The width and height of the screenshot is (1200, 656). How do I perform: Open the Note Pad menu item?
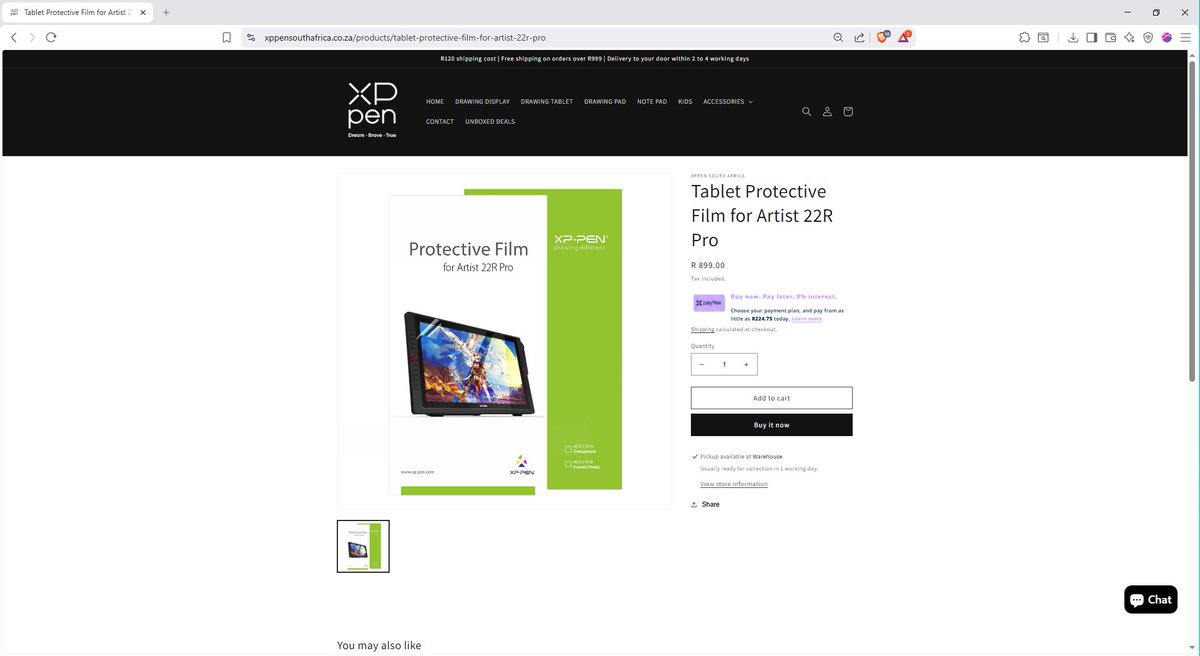tap(652, 101)
